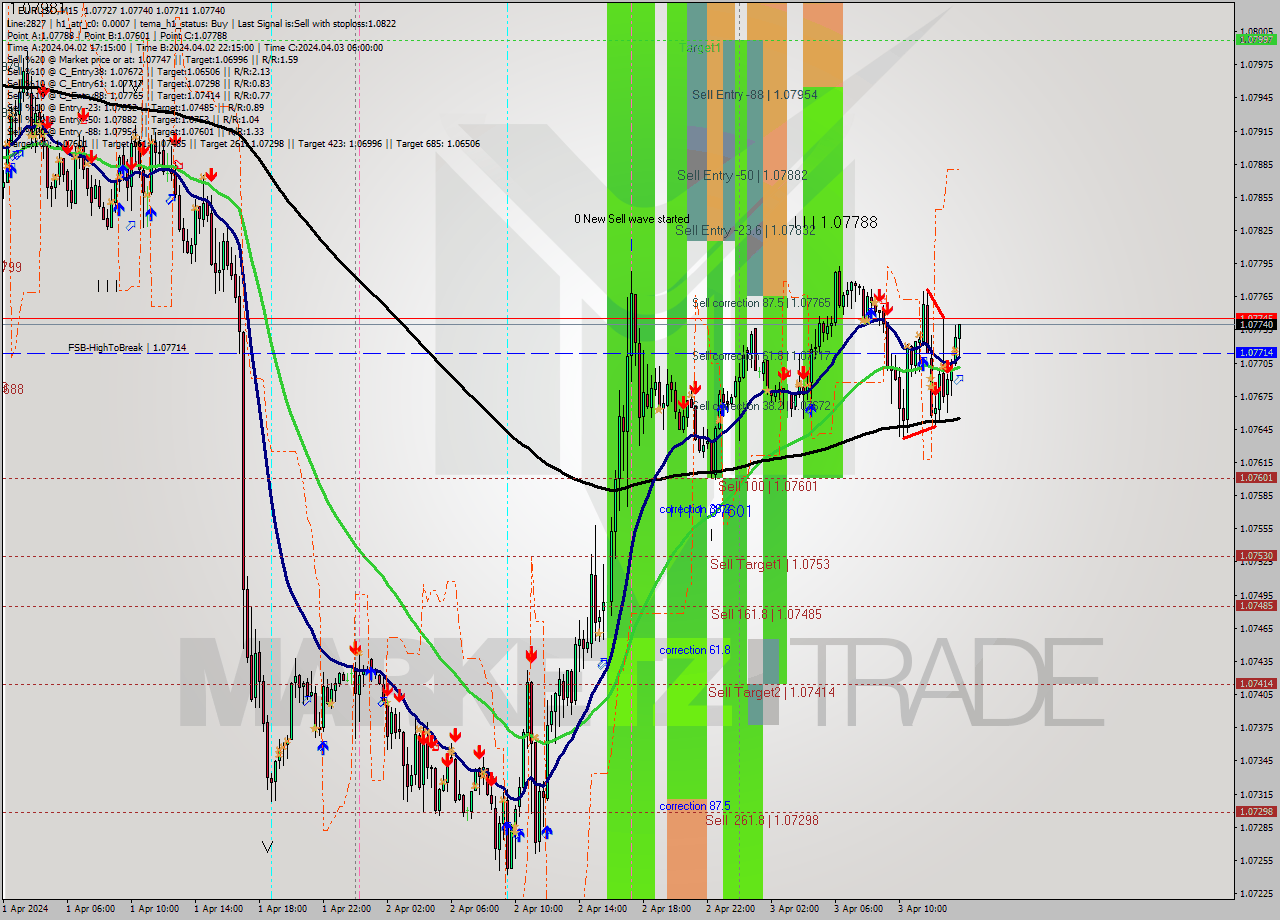Click the 1.07345 price scale value
Image resolution: width=1280 pixels, height=920 pixels.
[x=1256, y=761]
